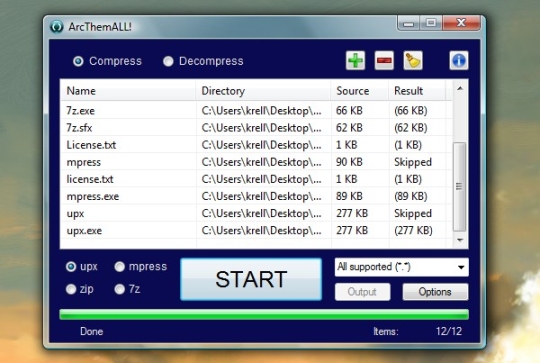Click the ArcThemALL! title bar app icon
The image size is (540, 363).
(57, 27)
